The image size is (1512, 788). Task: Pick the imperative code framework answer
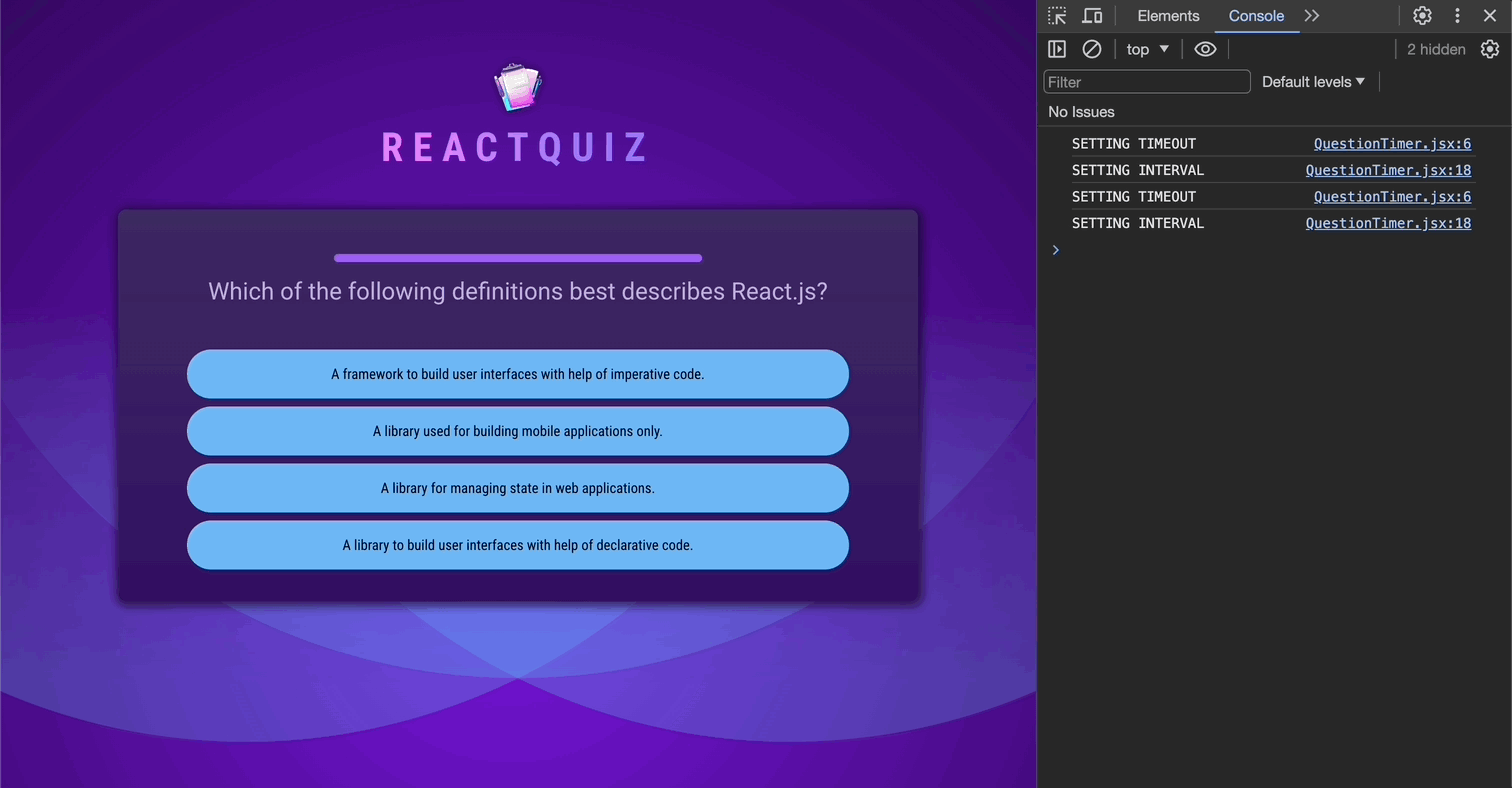(x=518, y=374)
